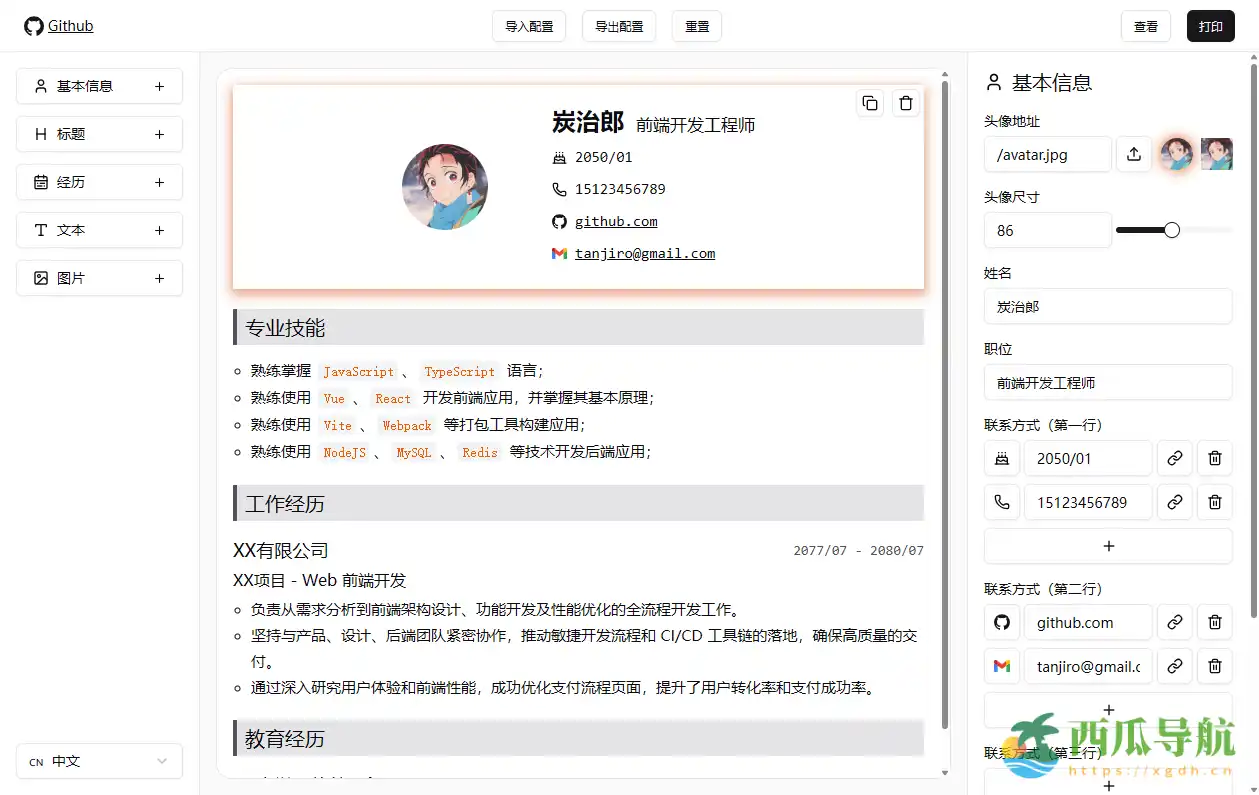Add a new contact under 联系方式（第一行）
The height and width of the screenshot is (795, 1259).
[1108, 546]
